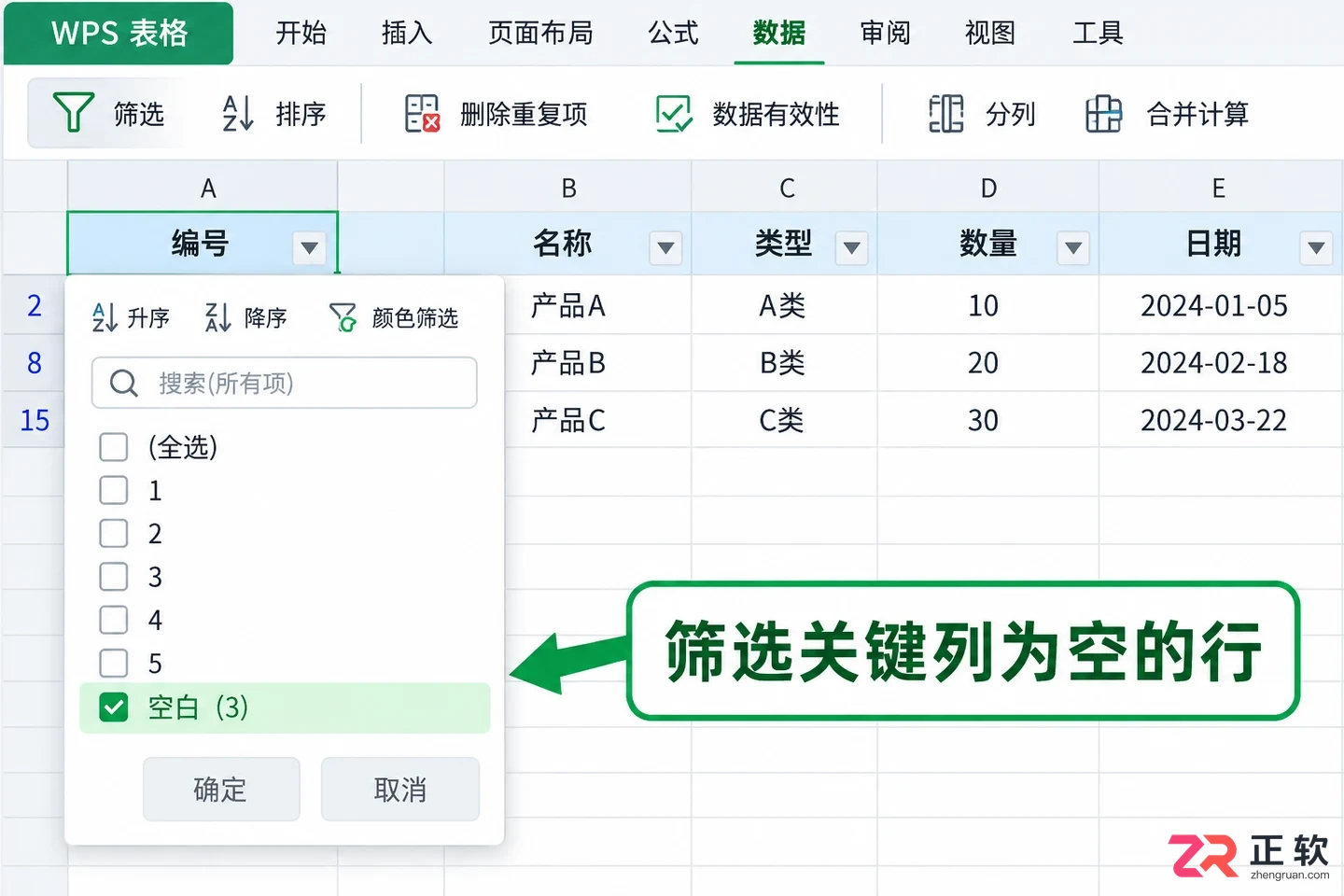The width and height of the screenshot is (1344, 896).
Task: Confirm the filter with 确定
Action: point(221,790)
